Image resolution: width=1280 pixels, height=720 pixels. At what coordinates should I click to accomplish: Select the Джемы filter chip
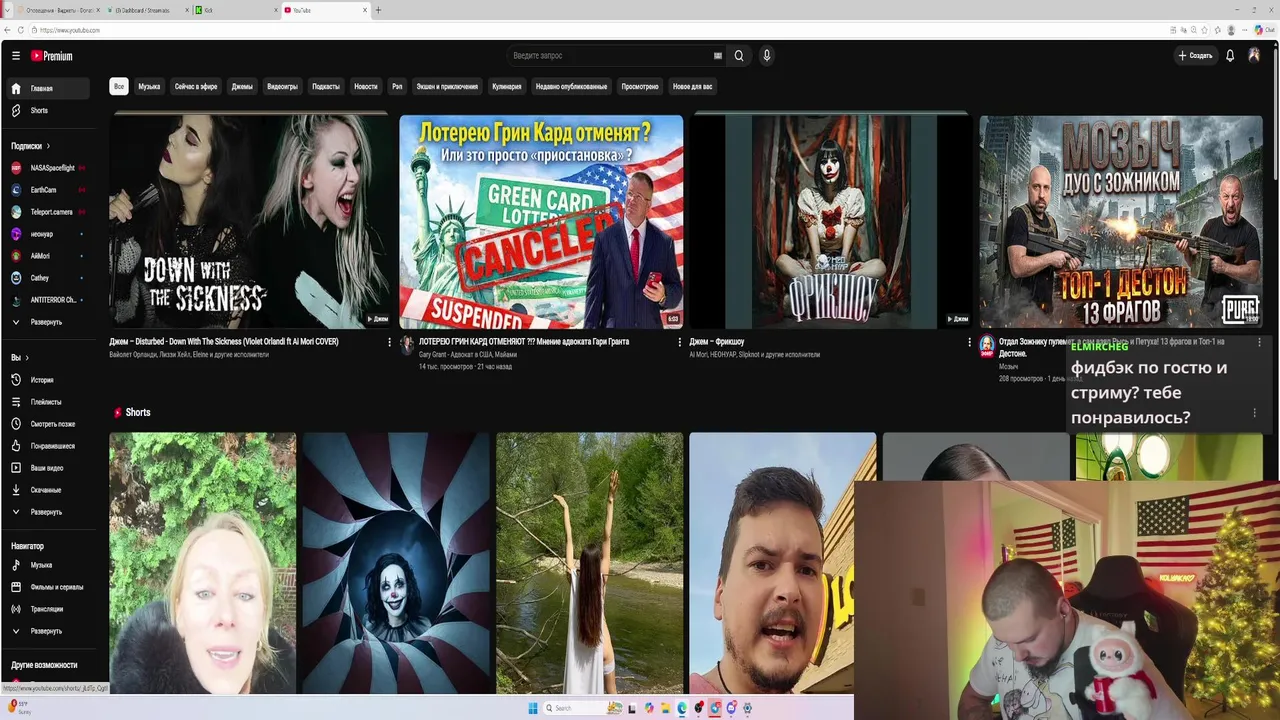pyautogui.click(x=242, y=87)
